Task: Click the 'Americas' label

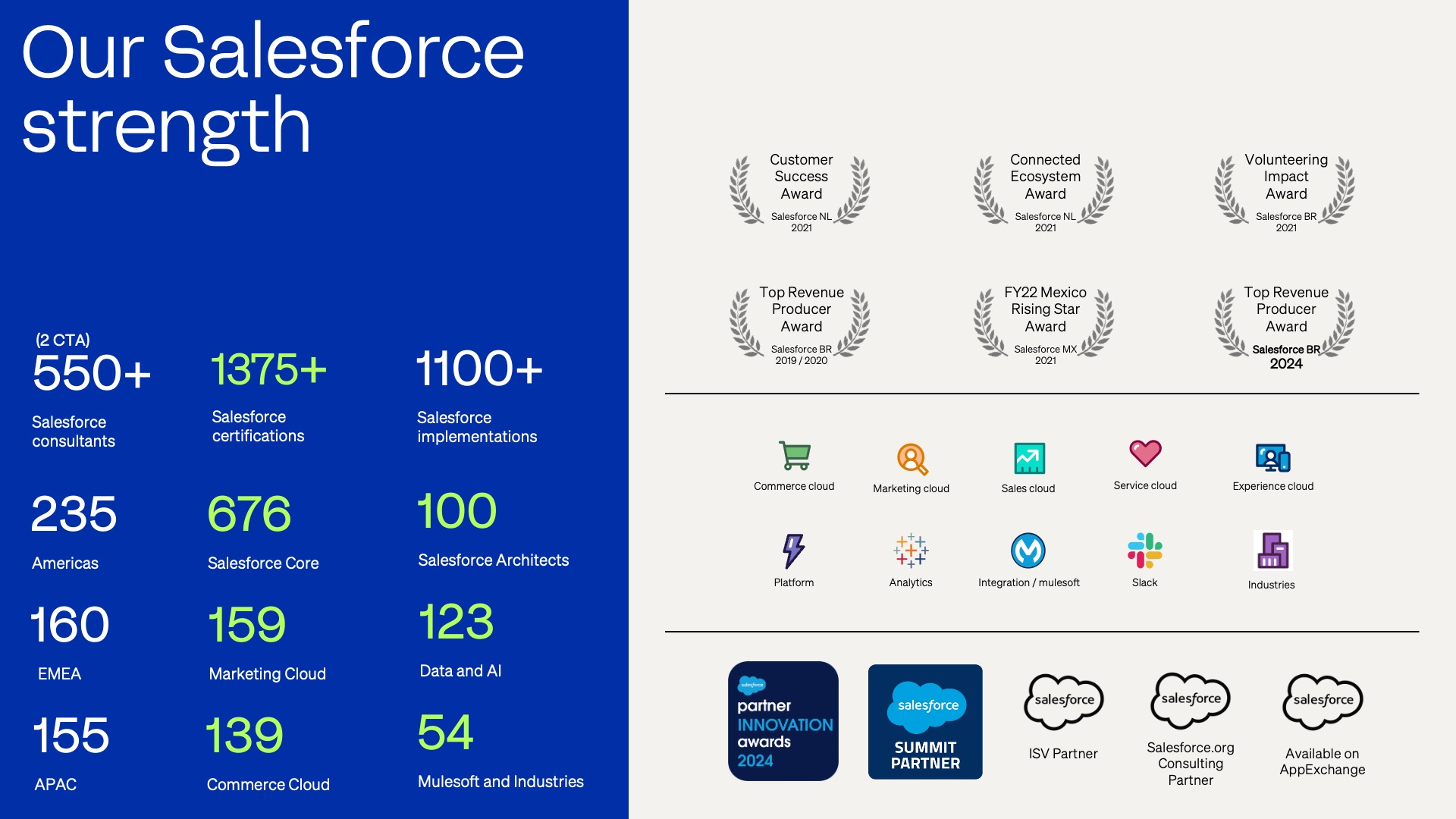Action: 65,563
